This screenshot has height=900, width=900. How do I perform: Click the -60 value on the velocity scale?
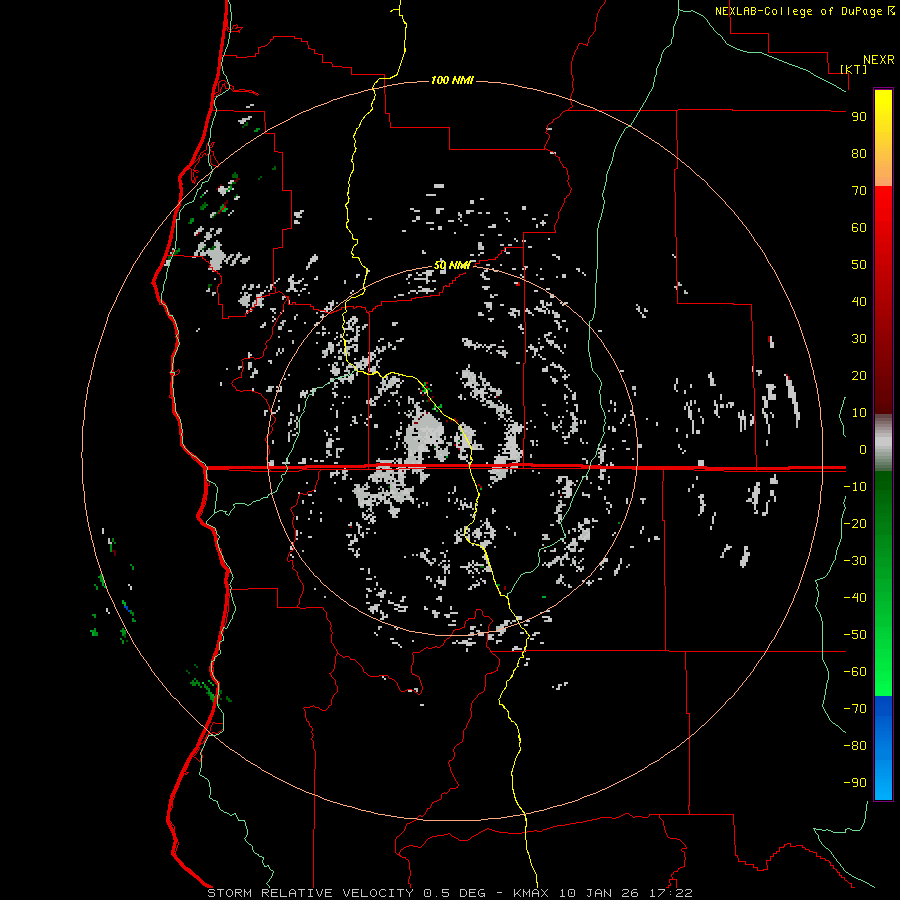855,672
